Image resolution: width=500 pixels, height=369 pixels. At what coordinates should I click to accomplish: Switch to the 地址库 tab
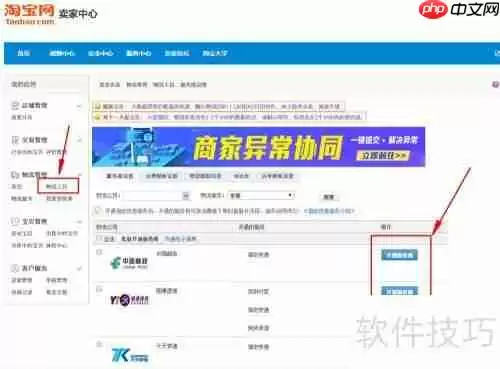pyautogui.click(x=241, y=176)
